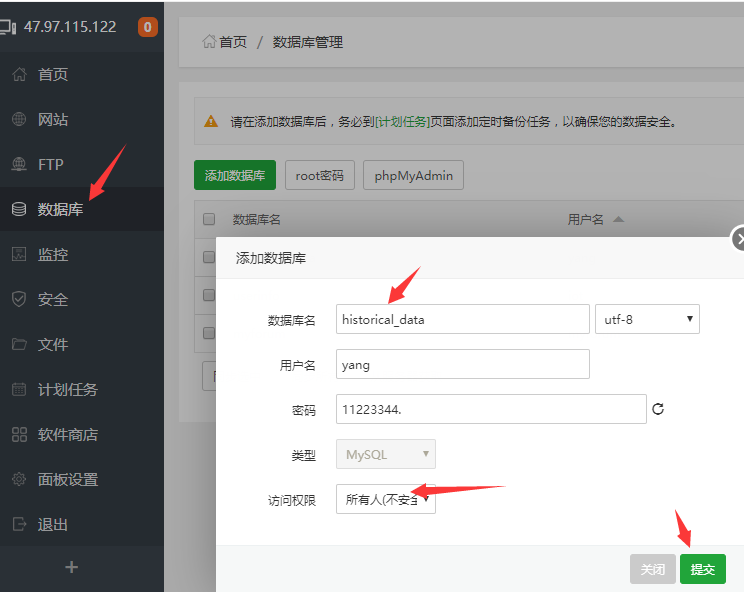Click the home icon in the sidebar

pyautogui.click(x=19, y=74)
